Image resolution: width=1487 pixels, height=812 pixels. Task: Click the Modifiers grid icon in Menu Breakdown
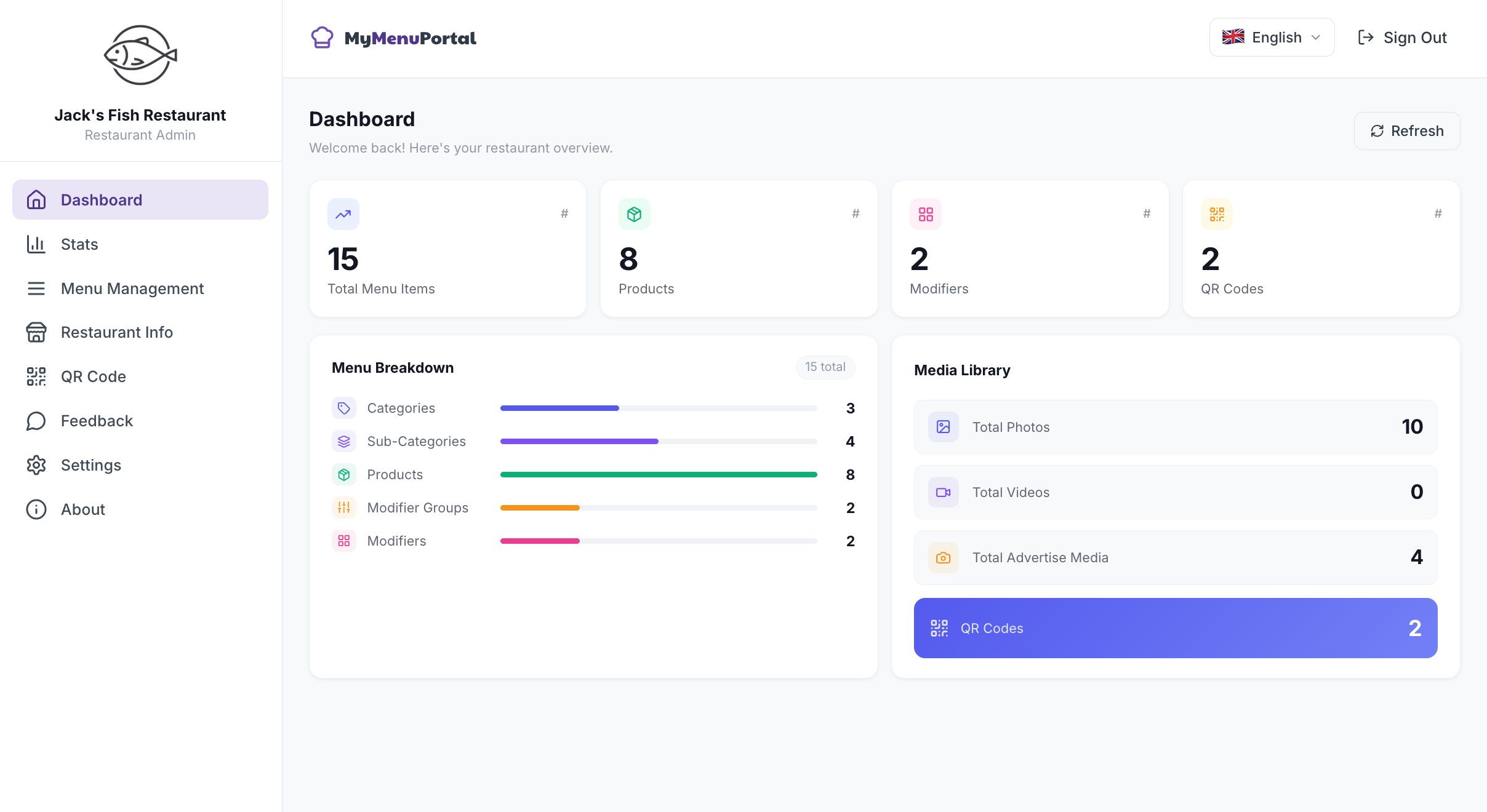[344, 541]
